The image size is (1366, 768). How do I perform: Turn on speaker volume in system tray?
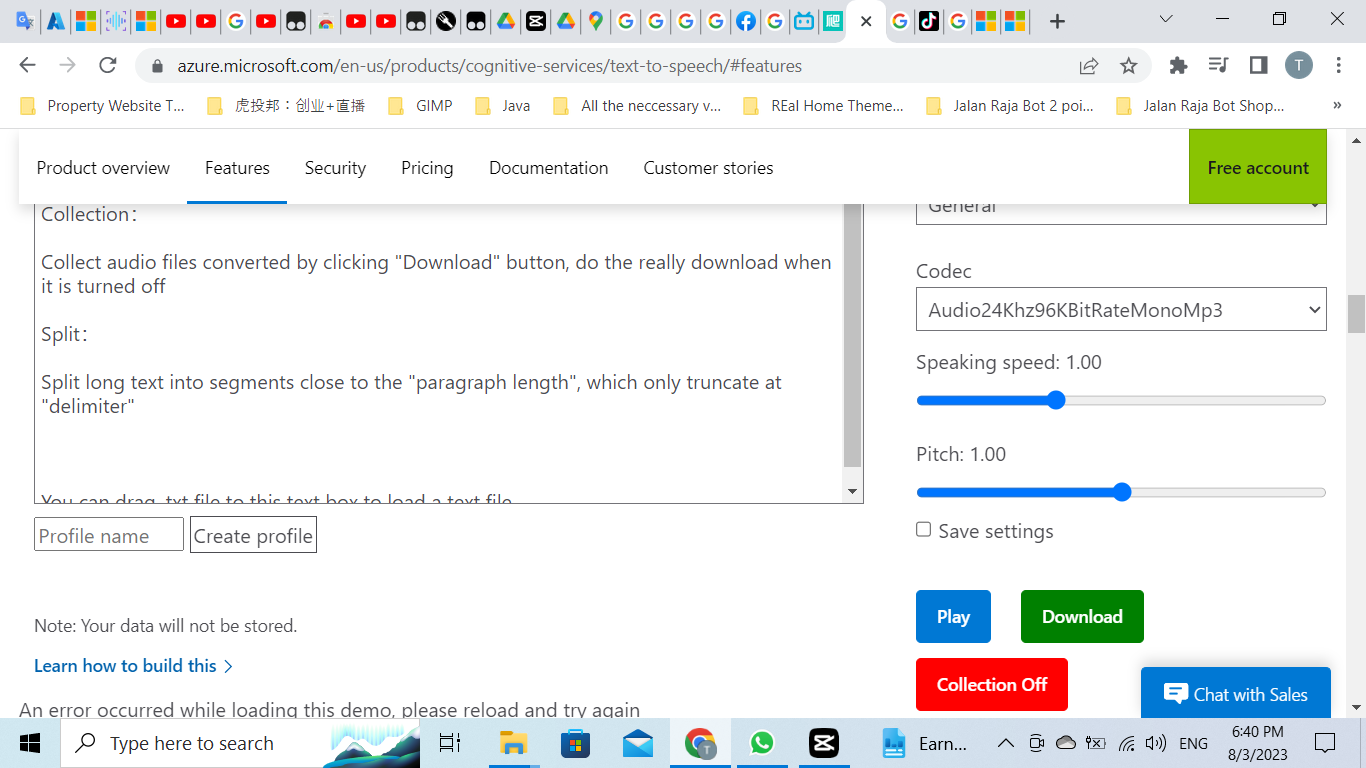pos(1156,743)
